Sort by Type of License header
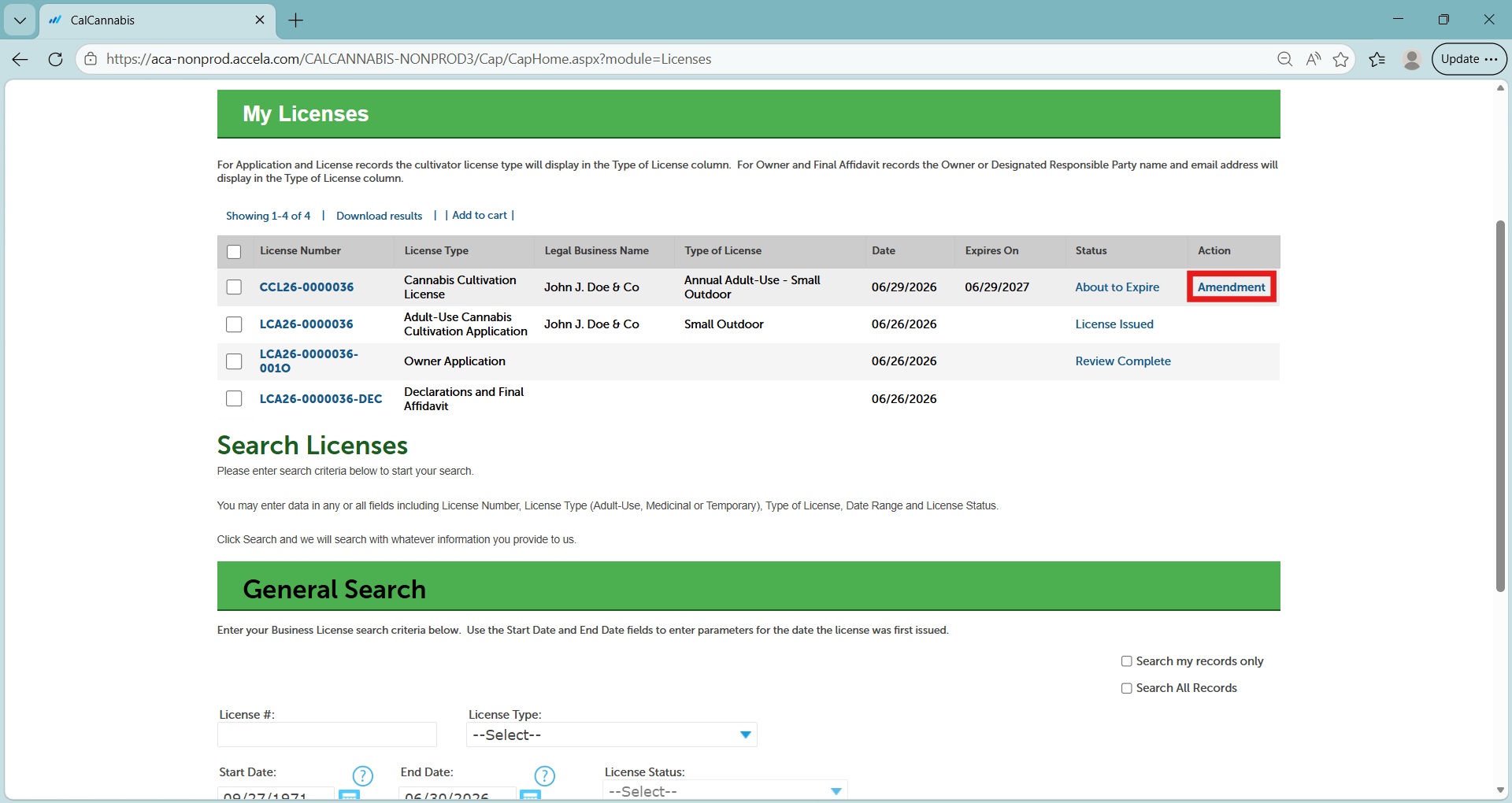This screenshot has width=1512, height=803. pos(723,250)
